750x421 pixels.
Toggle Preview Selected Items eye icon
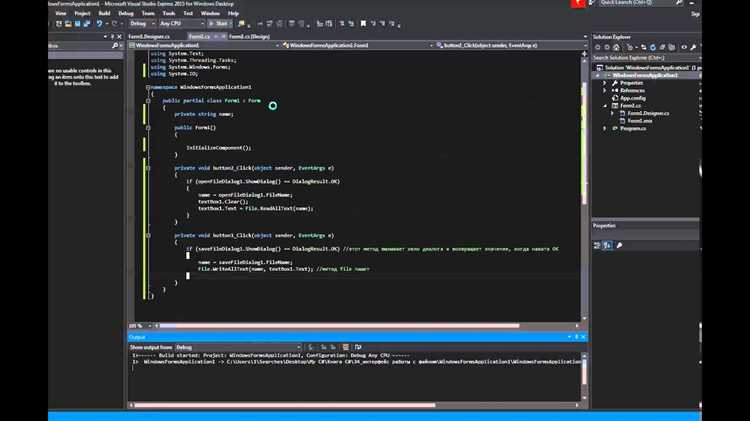point(684,47)
